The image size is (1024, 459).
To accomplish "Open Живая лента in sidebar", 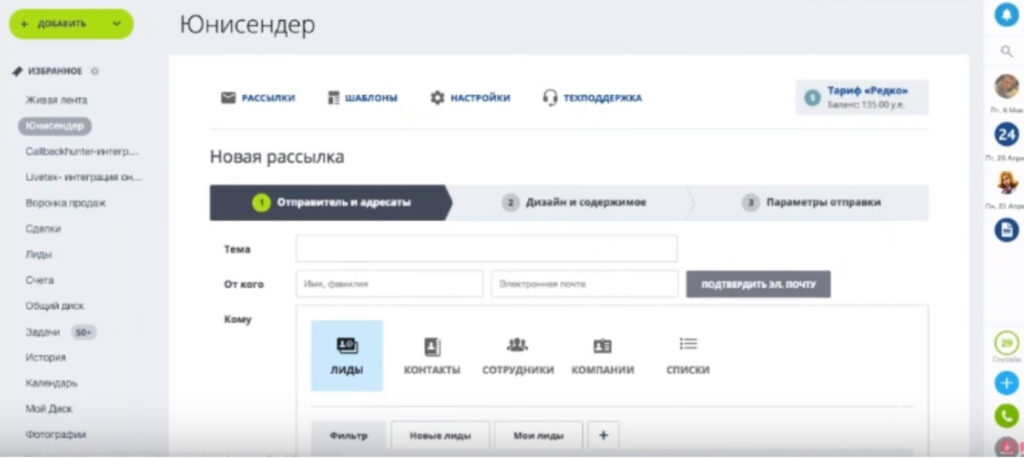I will coord(56,100).
